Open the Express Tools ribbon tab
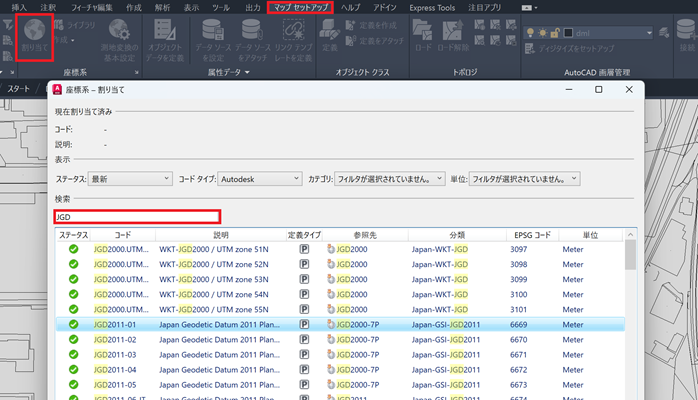Image resolution: width=698 pixels, height=400 pixels. [432, 8]
